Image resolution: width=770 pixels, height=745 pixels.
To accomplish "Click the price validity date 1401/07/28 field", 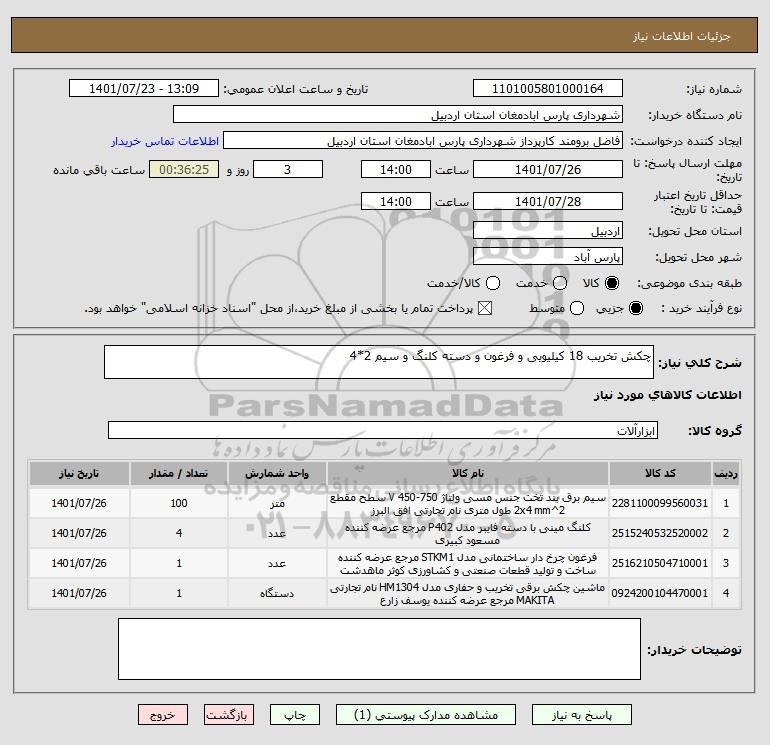I will [x=548, y=202].
